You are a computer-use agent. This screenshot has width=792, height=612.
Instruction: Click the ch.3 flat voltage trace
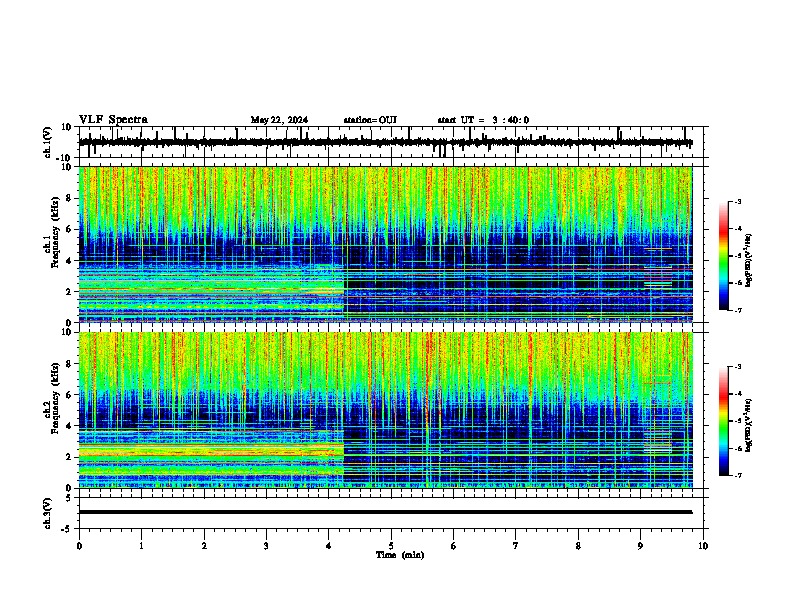[385, 512]
